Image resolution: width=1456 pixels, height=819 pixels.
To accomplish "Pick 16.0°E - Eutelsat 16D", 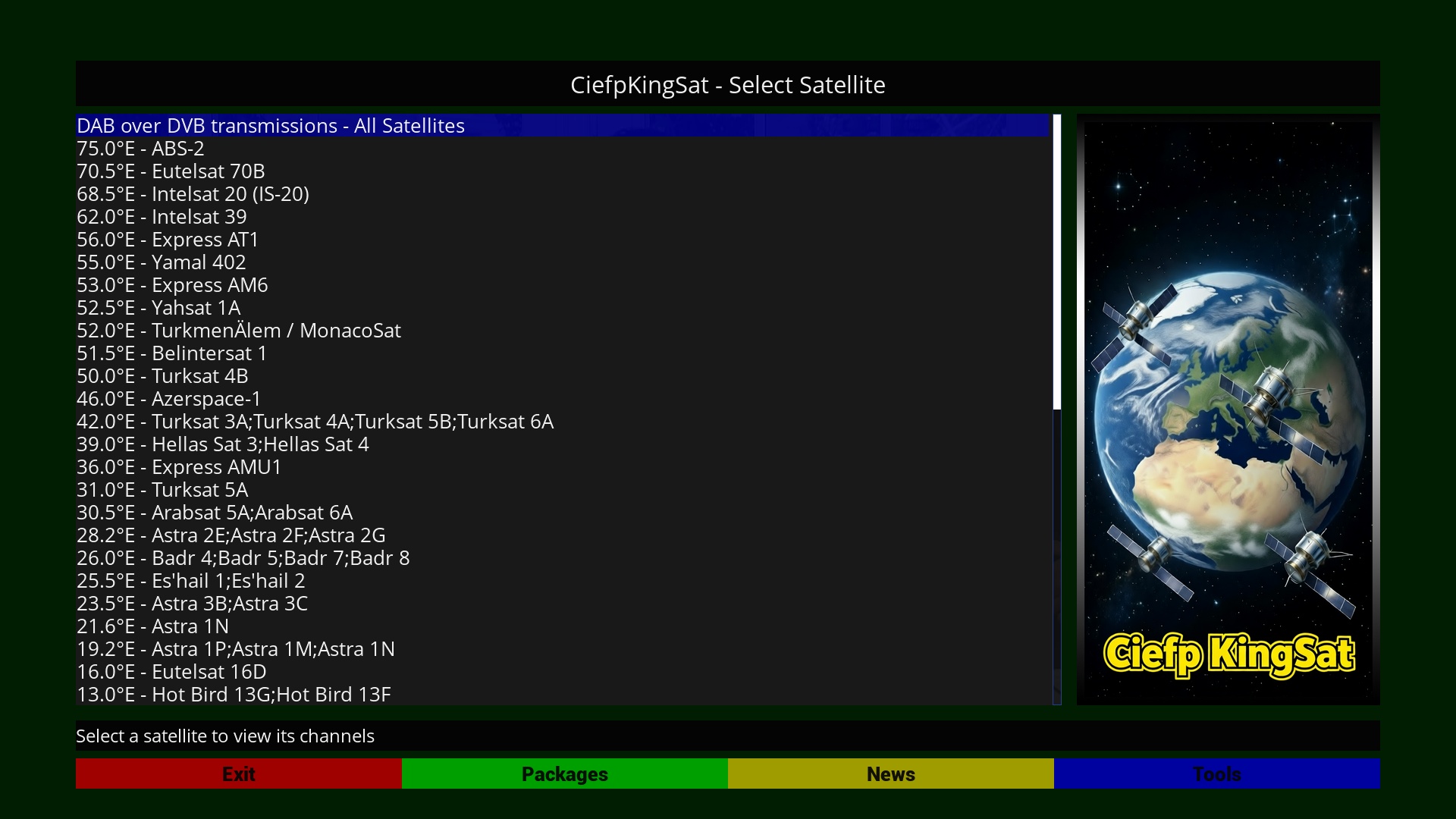I will coord(562,671).
